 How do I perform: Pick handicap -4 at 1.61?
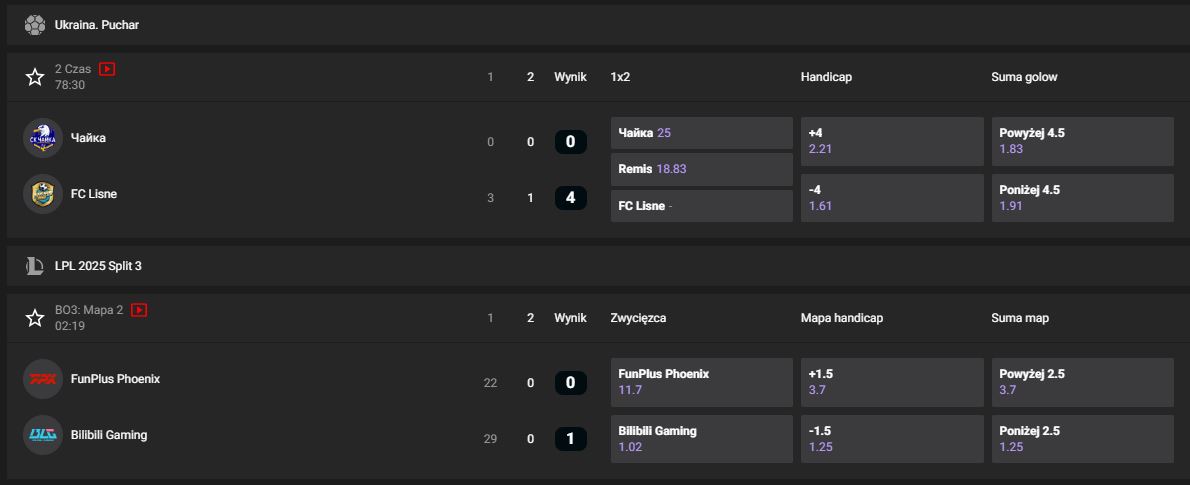[x=892, y=198]
